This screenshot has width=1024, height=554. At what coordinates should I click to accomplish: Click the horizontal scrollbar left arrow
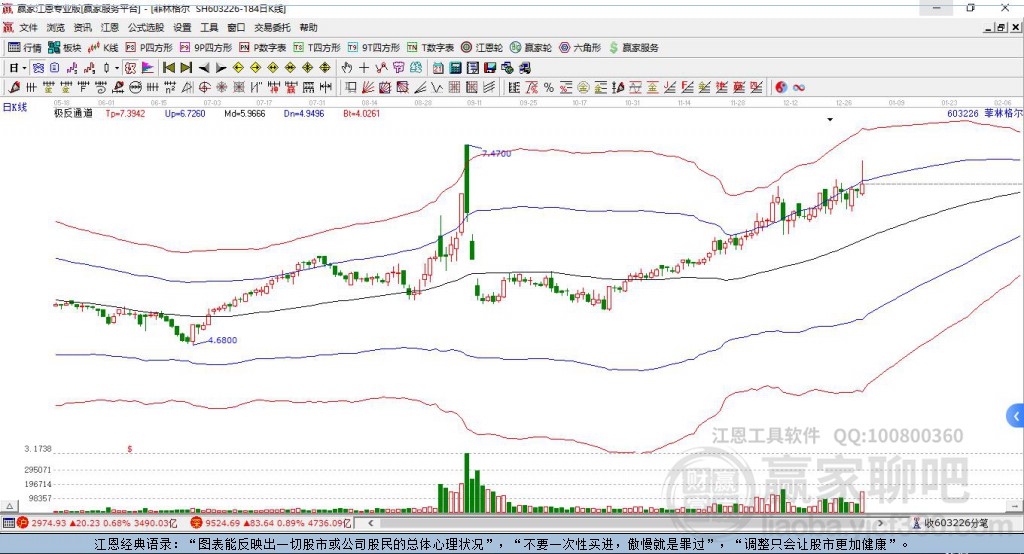(370, 523)
